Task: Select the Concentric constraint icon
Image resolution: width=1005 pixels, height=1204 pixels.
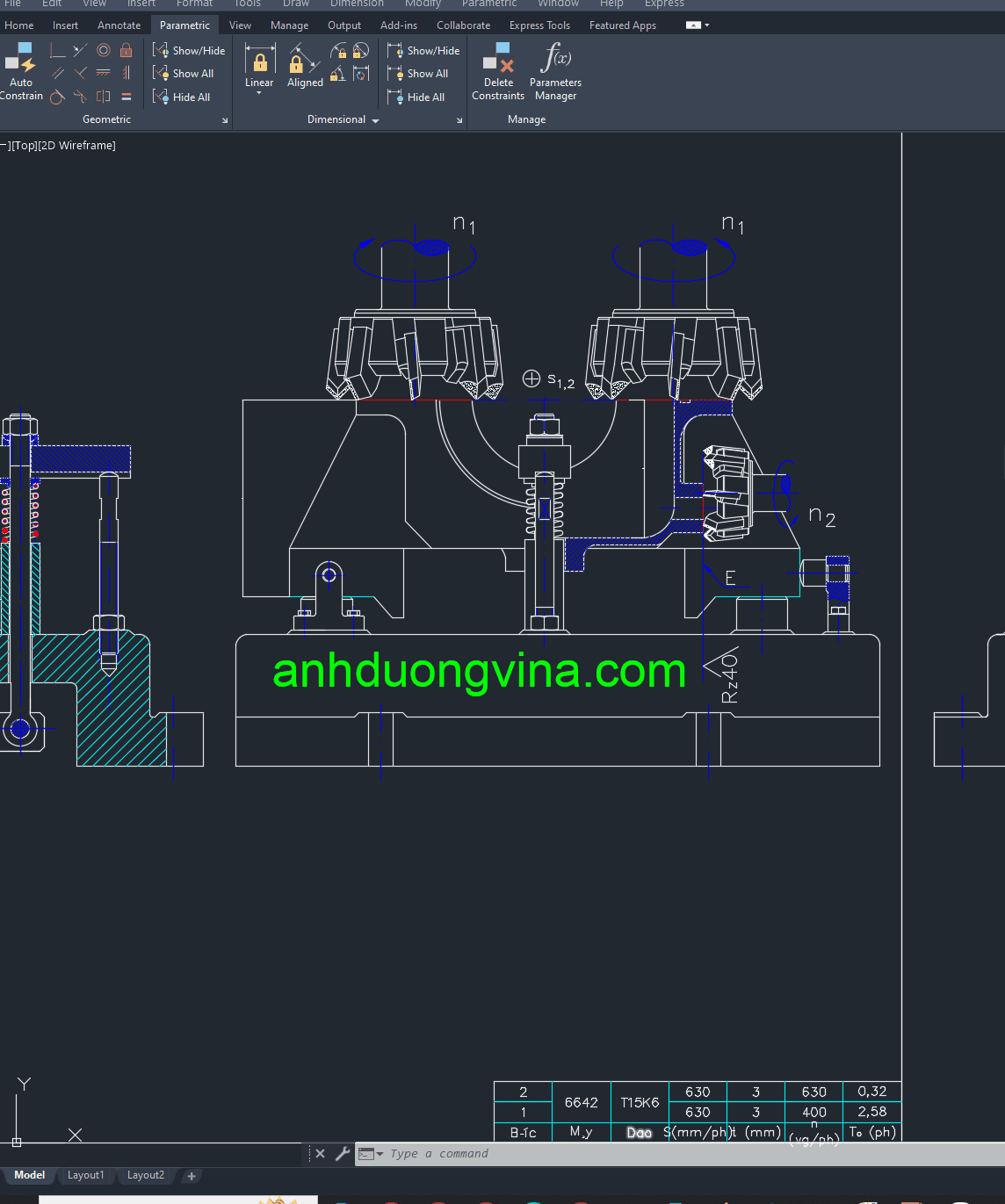Action: [x=104, y=51]
